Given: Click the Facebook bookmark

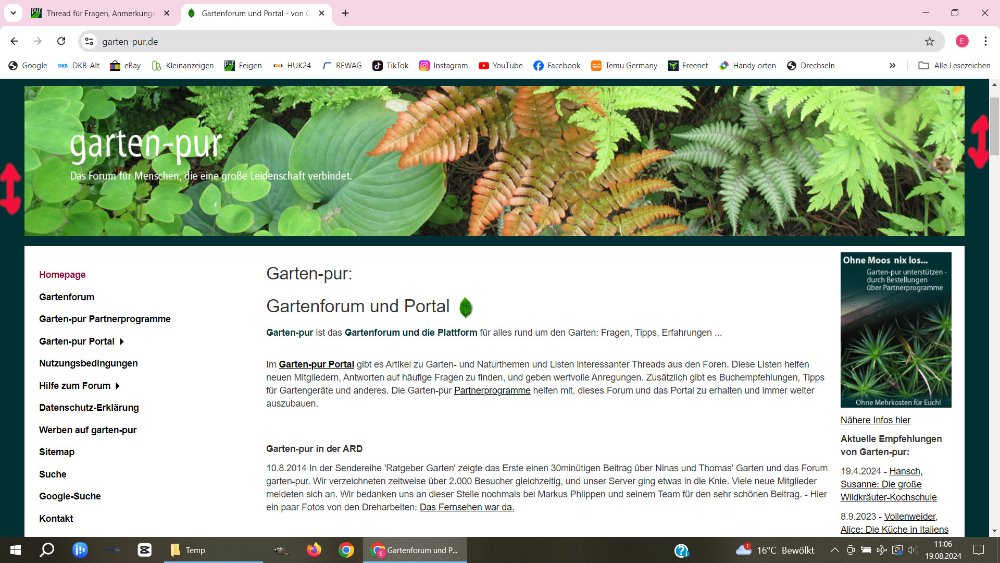Looking at the screenshot, I should [x=556, y=65].
